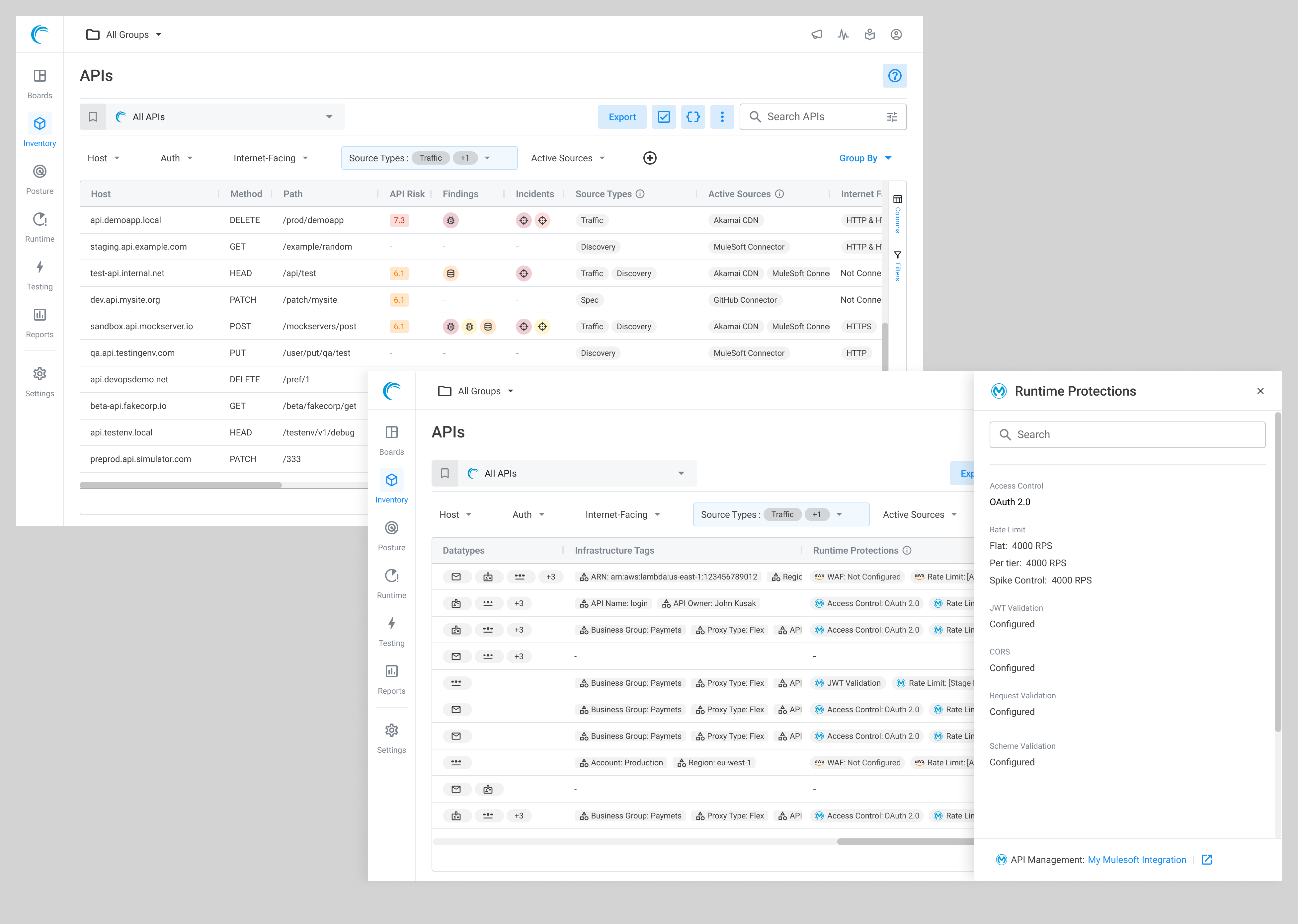Screen dimensions: 1298x924
Task: Click the Runtime Protections search field
Action: point(1127,435)
